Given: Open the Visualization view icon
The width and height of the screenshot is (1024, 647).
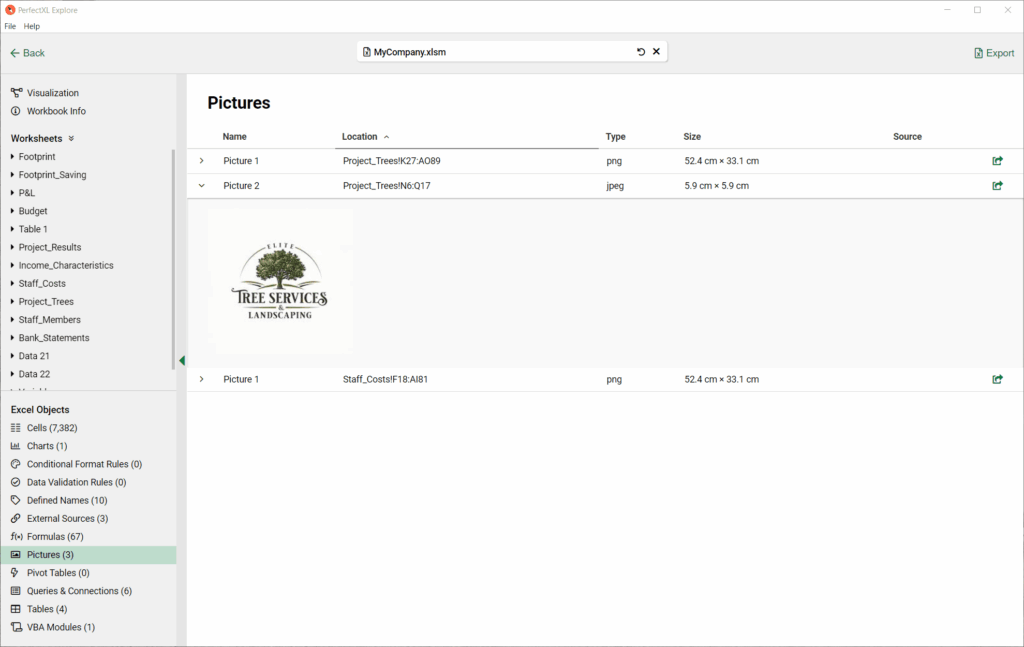Looking at the screenshot, I should tap(16, 93).
